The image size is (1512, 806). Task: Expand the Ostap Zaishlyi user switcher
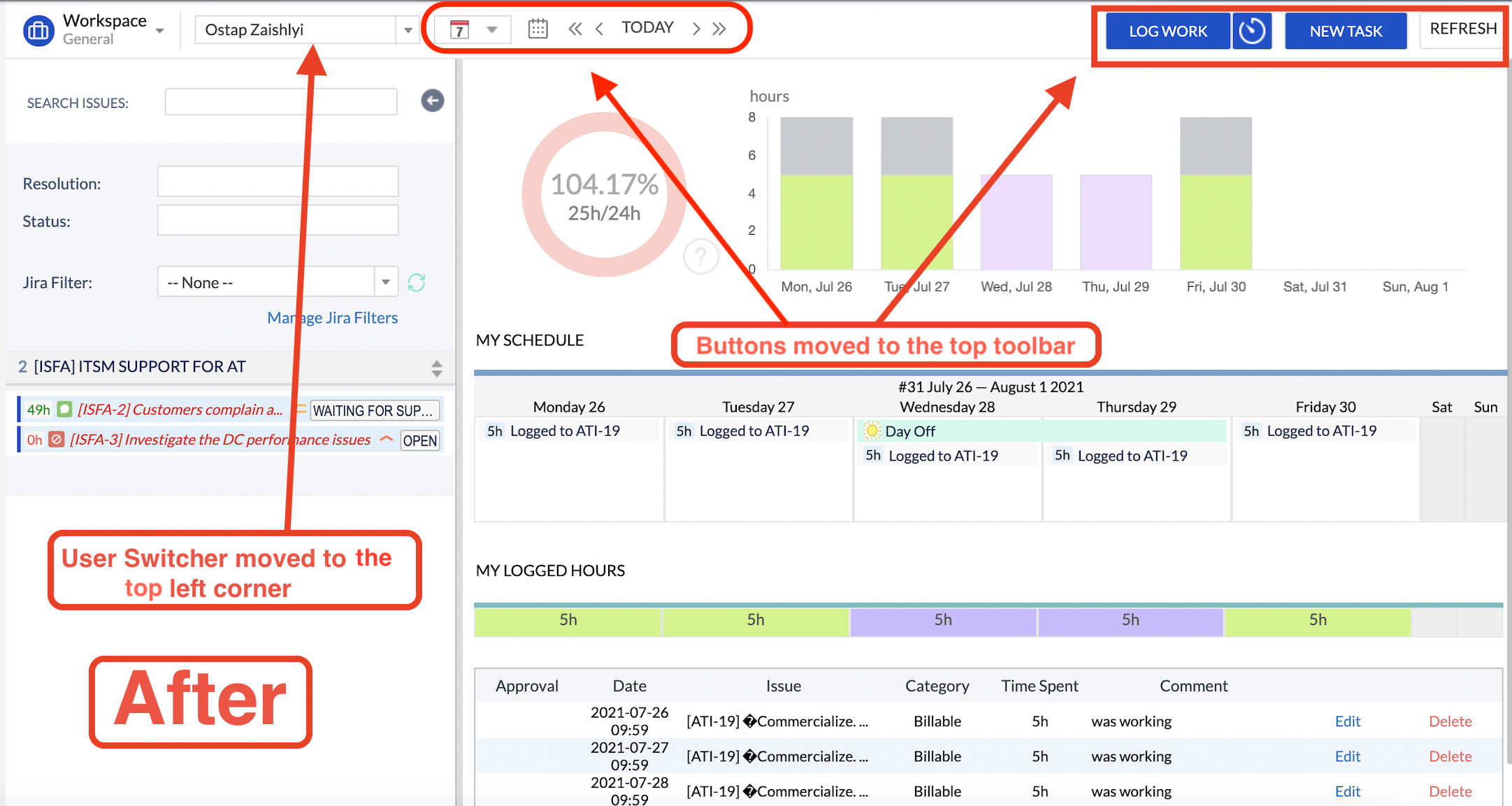pos(408,30)
